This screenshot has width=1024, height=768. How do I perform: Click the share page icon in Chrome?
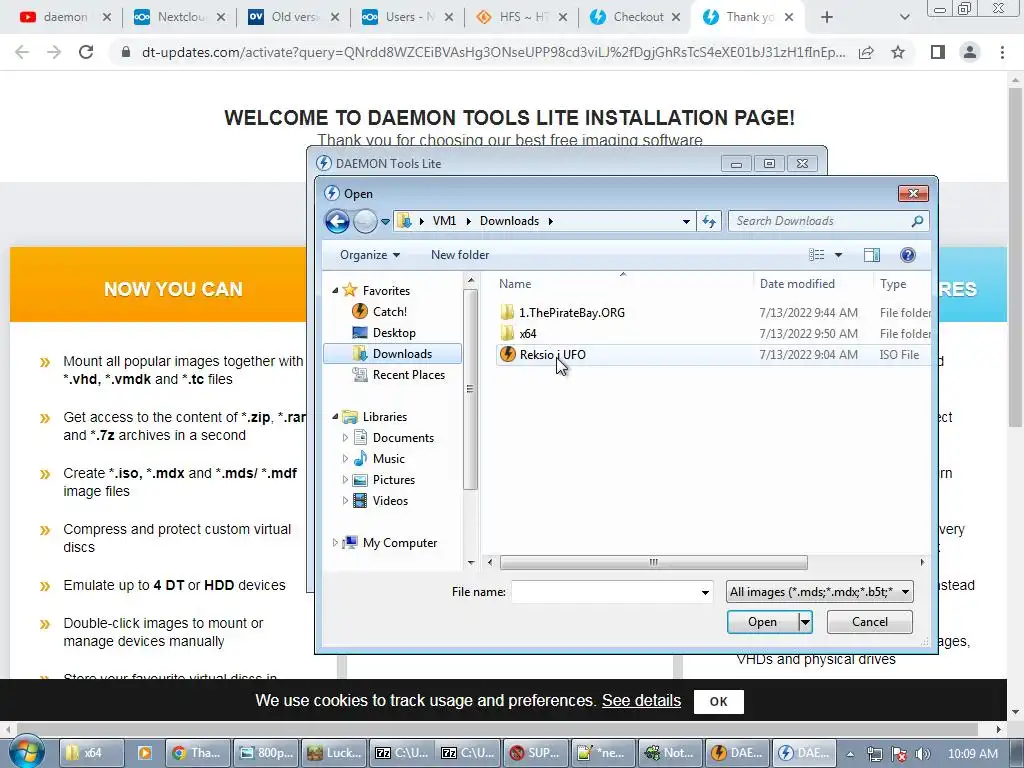pyautogui.click(x=866, y=52)
